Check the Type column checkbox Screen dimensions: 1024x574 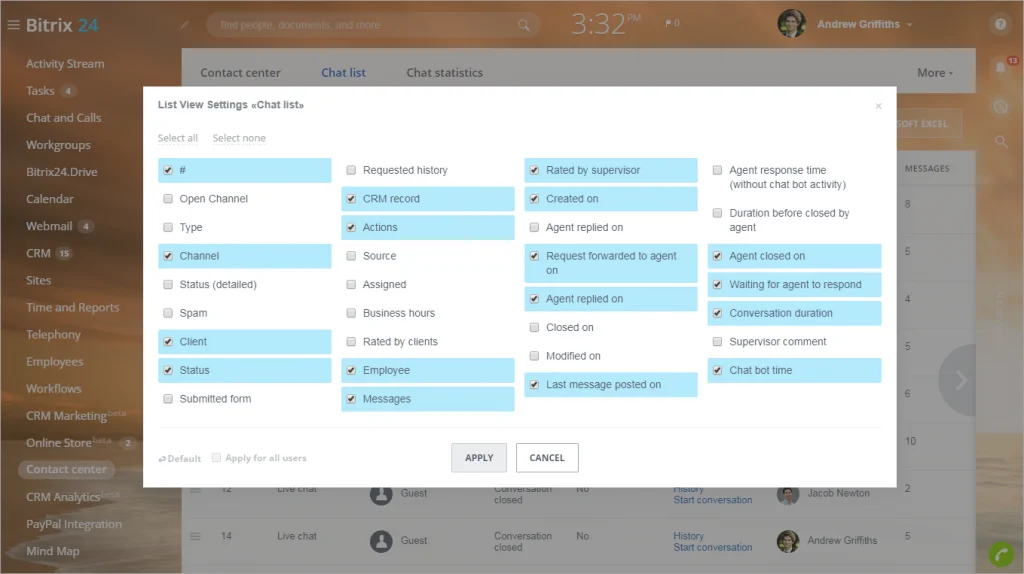click(x=168, y=227)
